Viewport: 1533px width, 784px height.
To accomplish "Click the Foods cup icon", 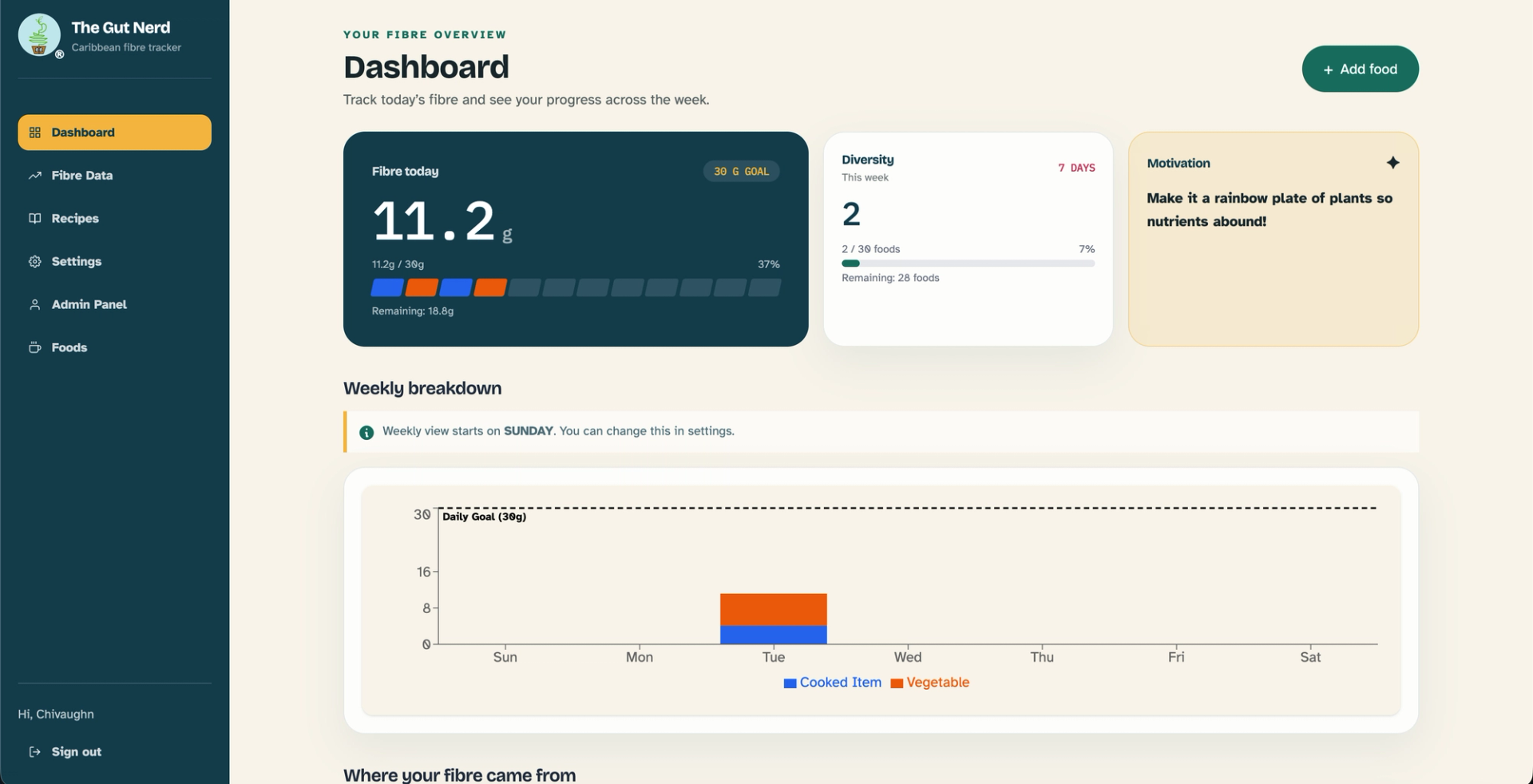I will pos(35,348).
